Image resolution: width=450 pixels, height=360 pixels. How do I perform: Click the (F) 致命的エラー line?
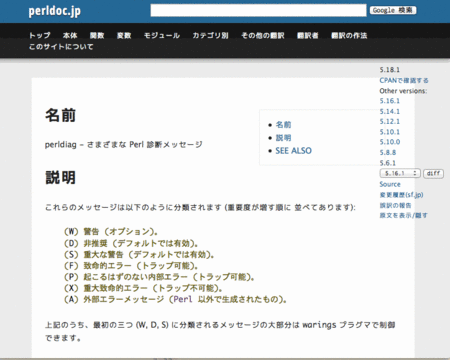coord(131,266)
